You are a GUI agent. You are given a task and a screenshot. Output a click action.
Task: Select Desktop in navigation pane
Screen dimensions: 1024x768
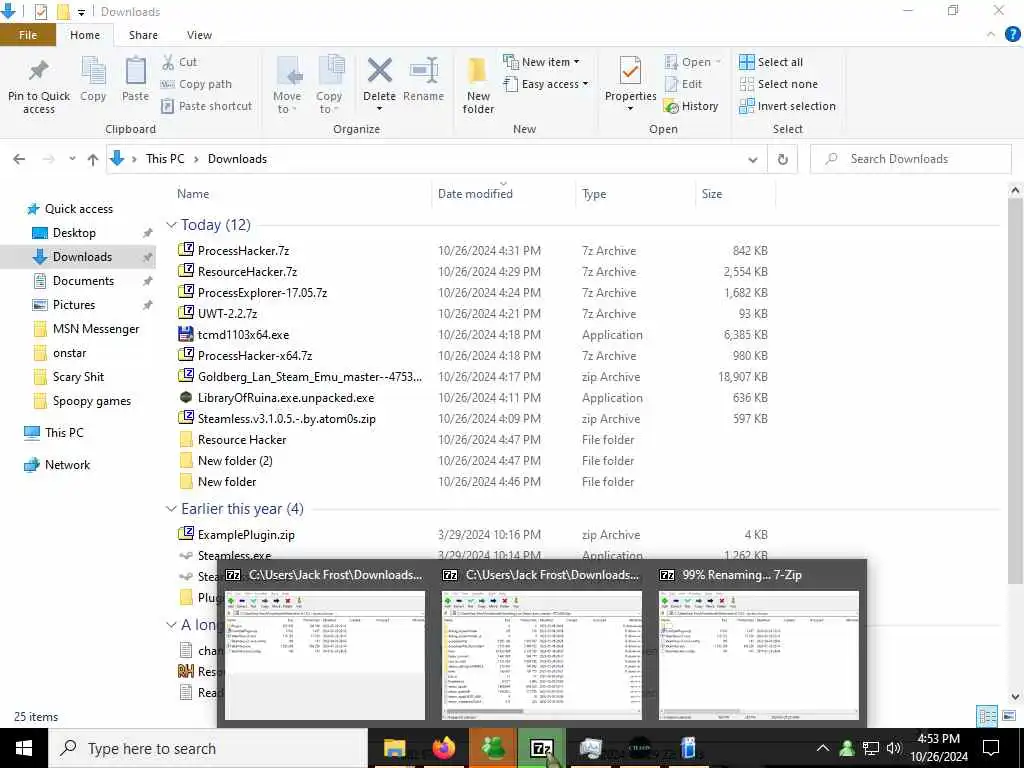click(74, 232)
